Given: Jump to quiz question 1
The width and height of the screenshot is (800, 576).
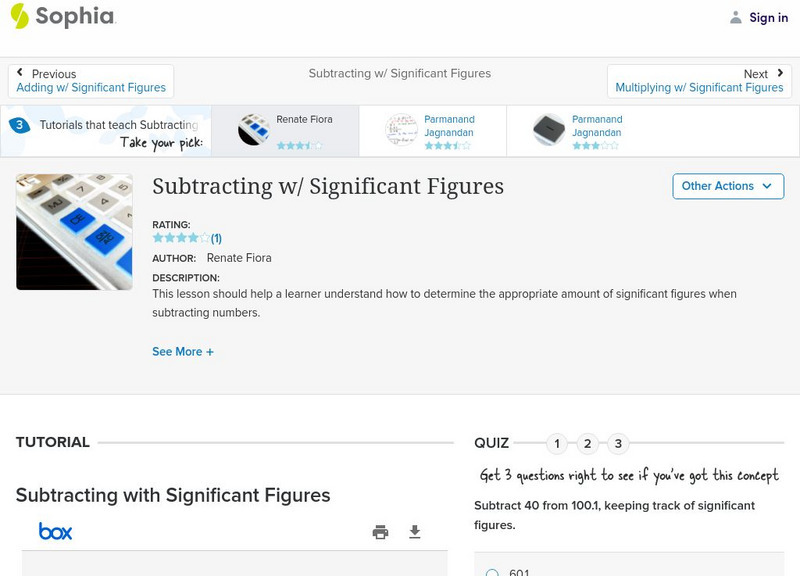Looking at the screenshot, I should click(x=557, y=443).
